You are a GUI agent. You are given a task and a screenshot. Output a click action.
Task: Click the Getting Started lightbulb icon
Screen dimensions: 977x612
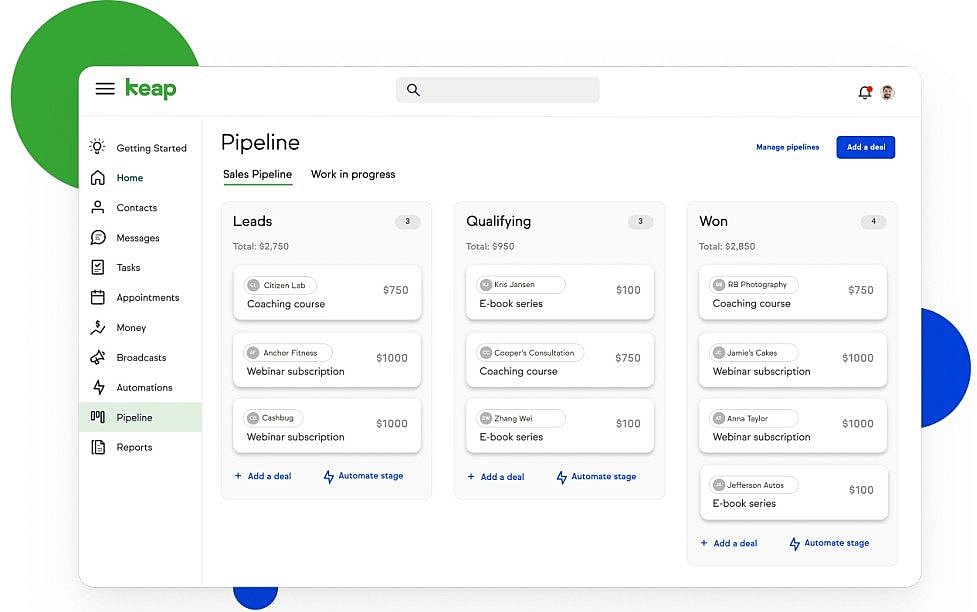pos(98,147)
